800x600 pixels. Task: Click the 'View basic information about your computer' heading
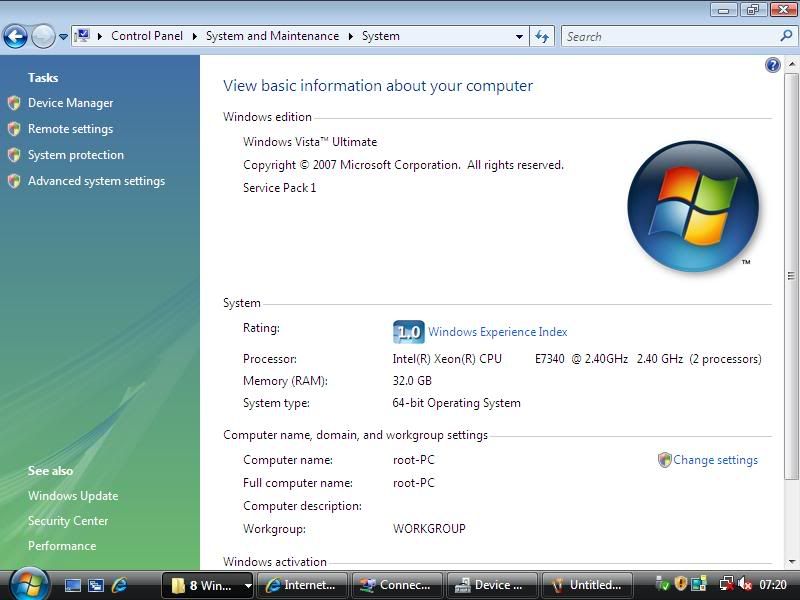point(378,86)
